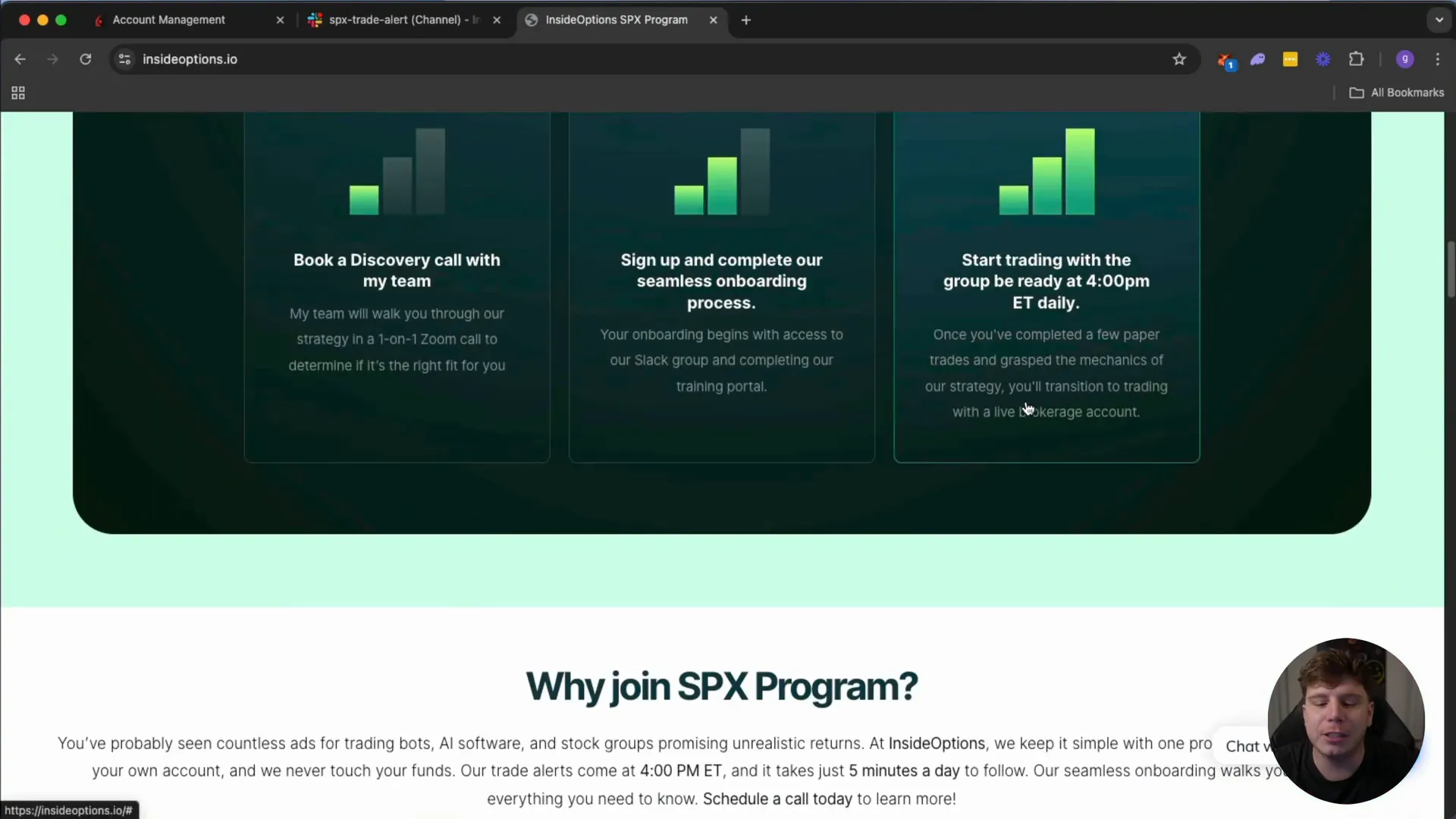Click the three-bar chart icon on trading card
The height and width of the screenshot is (819, 1456).
pyautogui.click(x=1046, y=171)
